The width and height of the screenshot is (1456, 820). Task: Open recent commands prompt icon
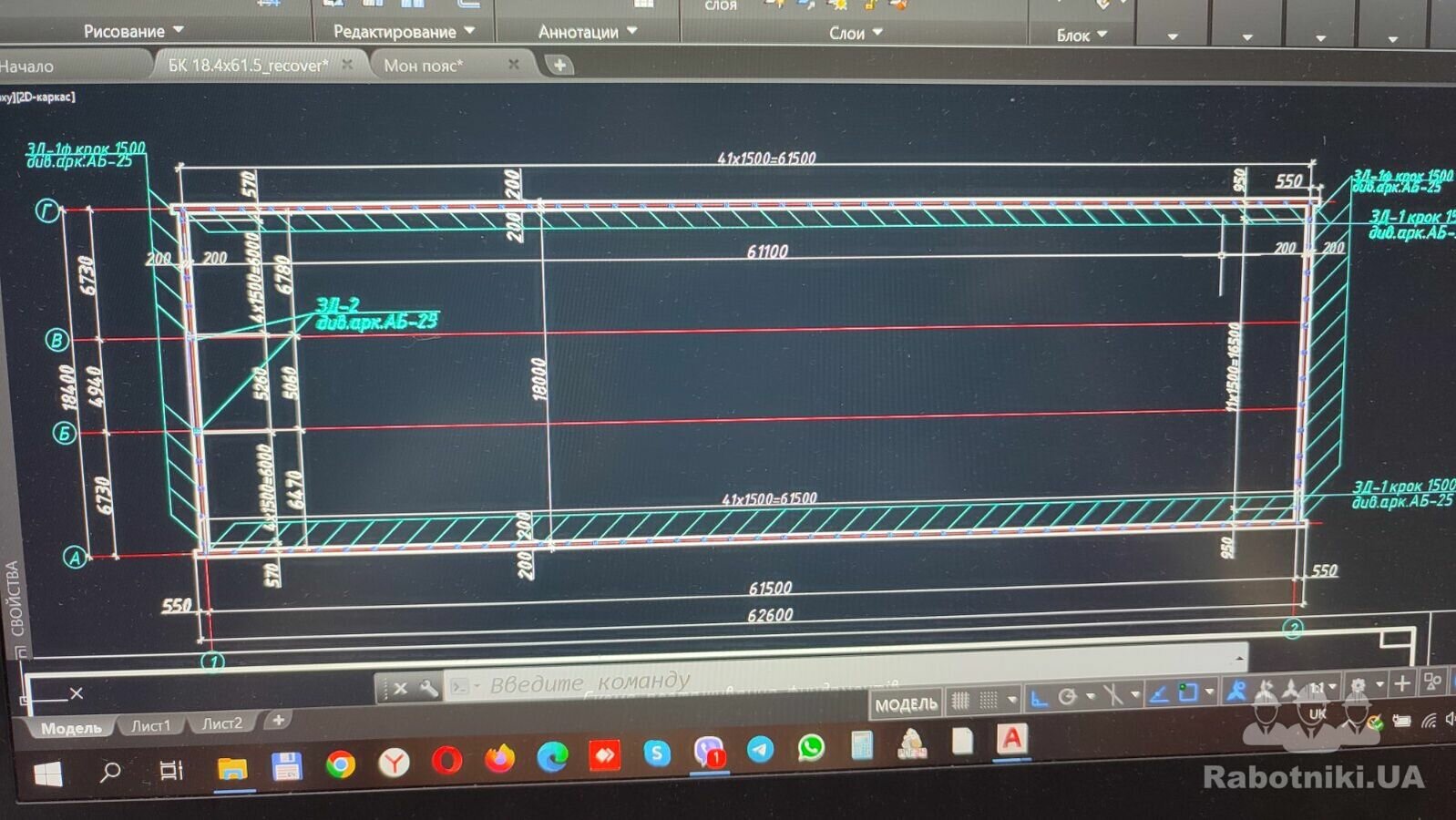click(462, 687)
